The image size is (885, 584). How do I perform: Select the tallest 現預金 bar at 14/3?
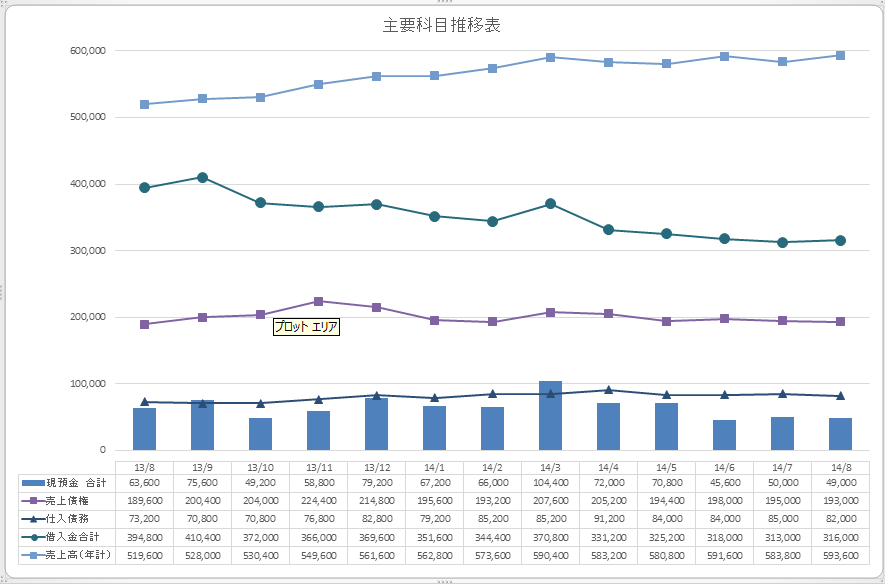550,415
